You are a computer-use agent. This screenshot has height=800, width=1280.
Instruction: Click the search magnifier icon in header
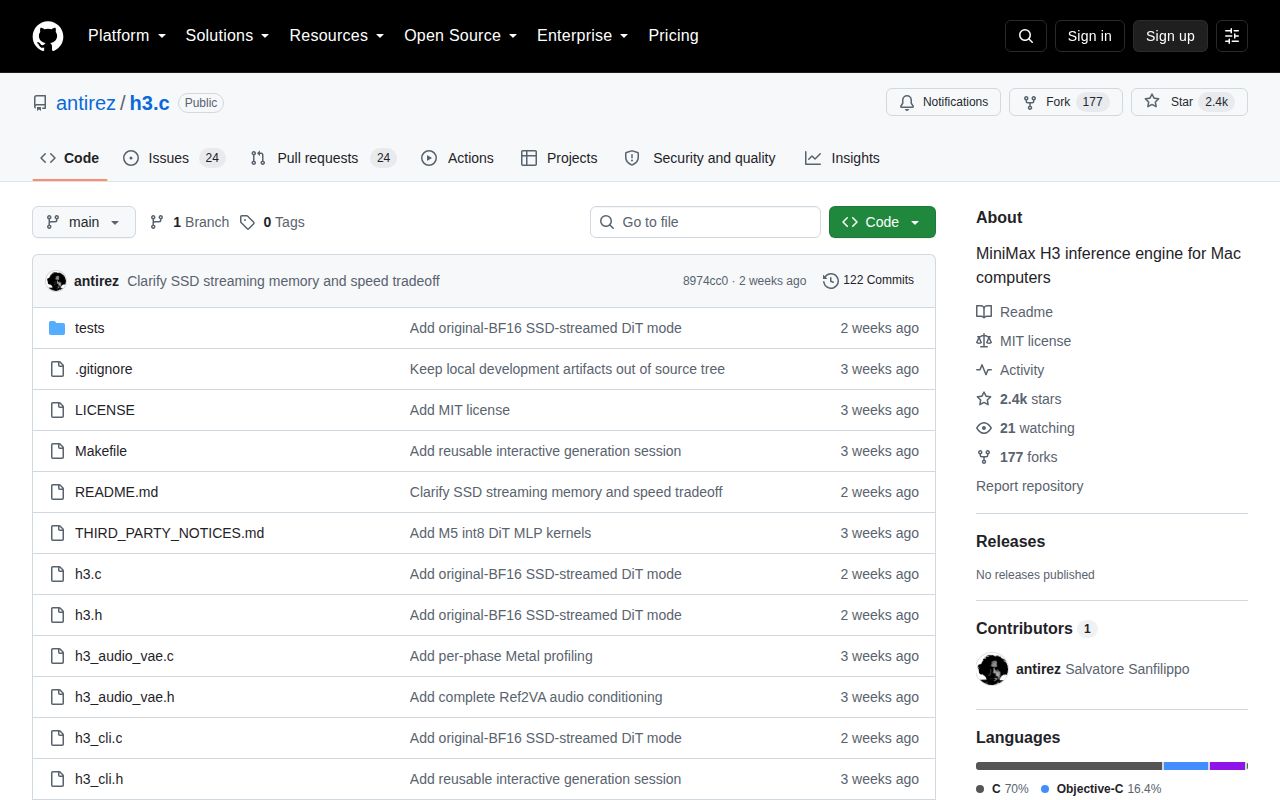(x=1025, y=36)
